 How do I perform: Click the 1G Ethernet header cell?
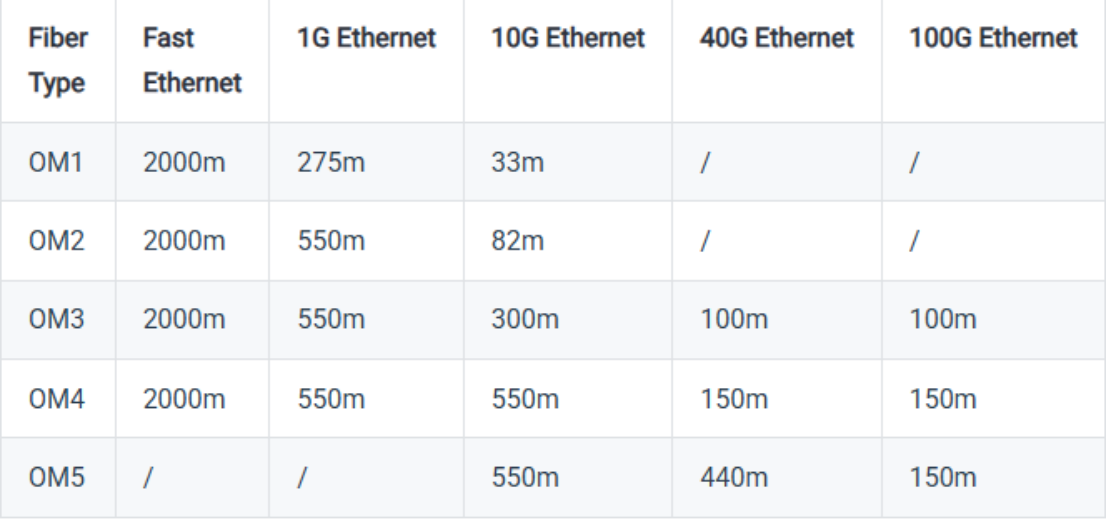tap(366, 37)
